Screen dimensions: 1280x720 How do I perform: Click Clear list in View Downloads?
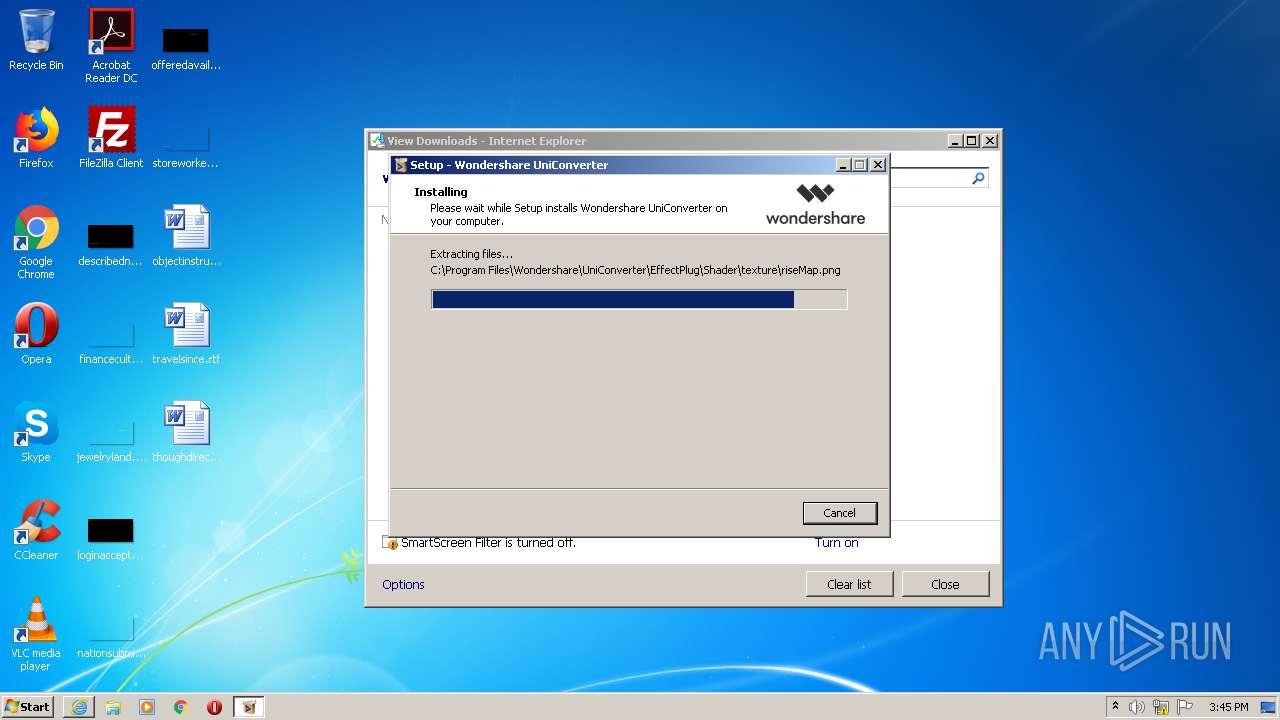tap(849, 584)
